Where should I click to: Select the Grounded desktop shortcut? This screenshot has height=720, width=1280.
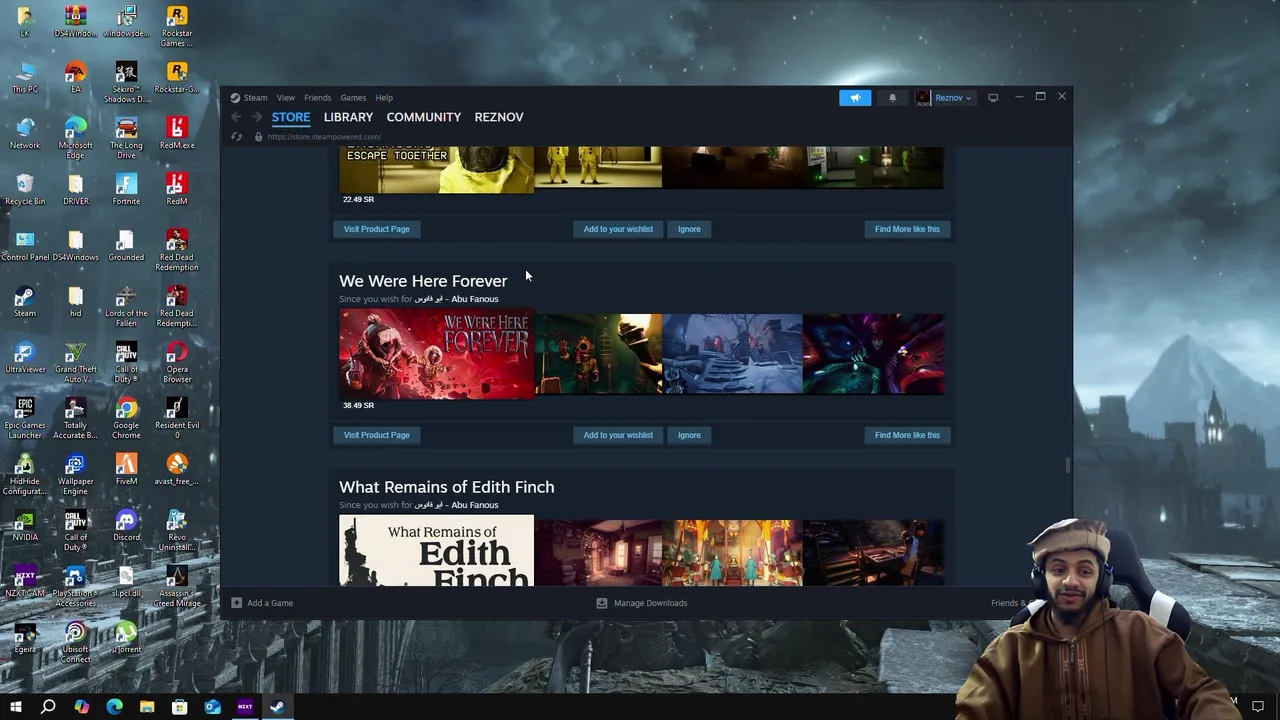click(x=126, y=245)
